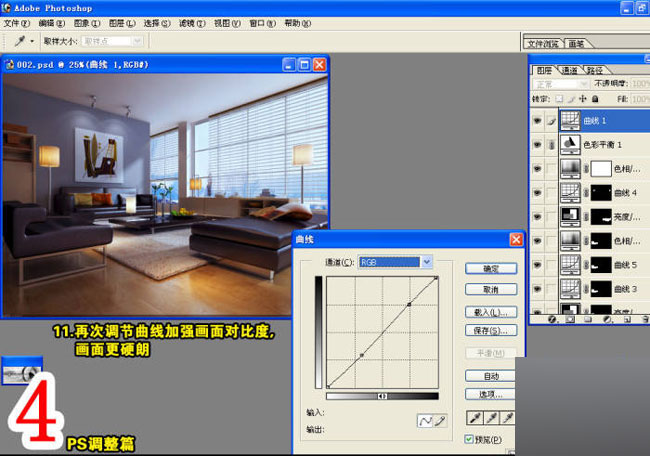650x456 pixels.
Task: Select the 曲线 3 layer name
Action: (x=626, y=289)
